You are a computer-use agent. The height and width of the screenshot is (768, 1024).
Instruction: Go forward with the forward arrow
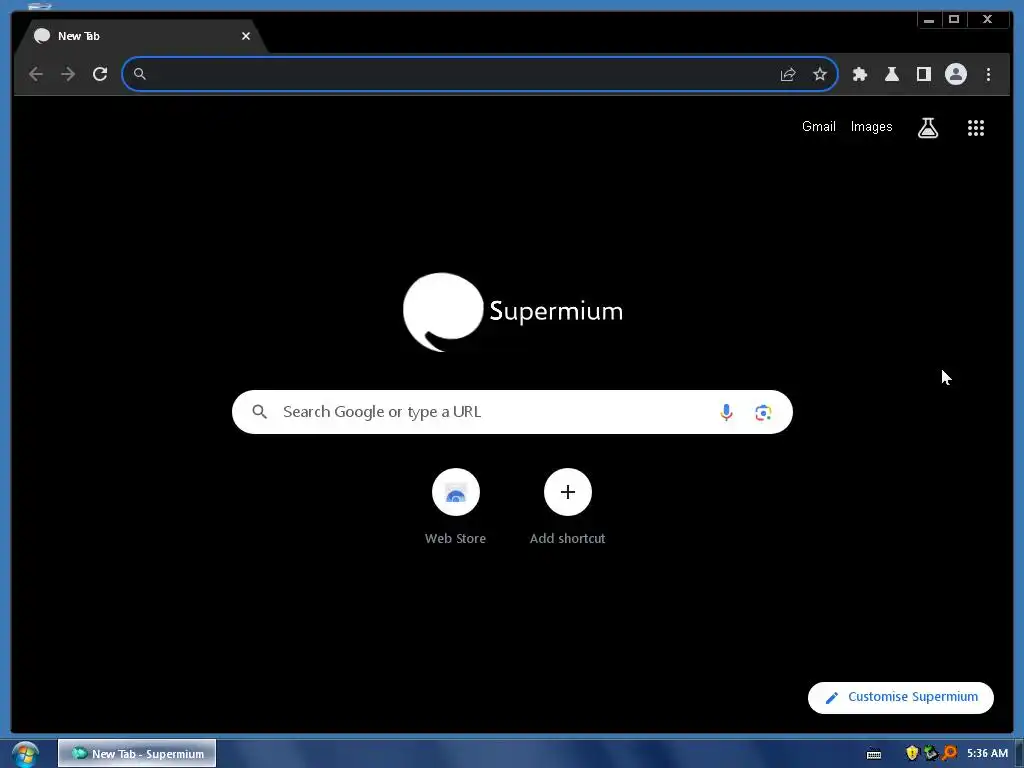pyautogui.click(x=68, y=74)
